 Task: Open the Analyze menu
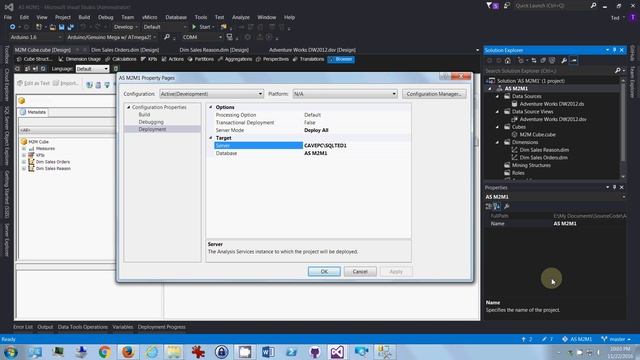tap(241, 17)
